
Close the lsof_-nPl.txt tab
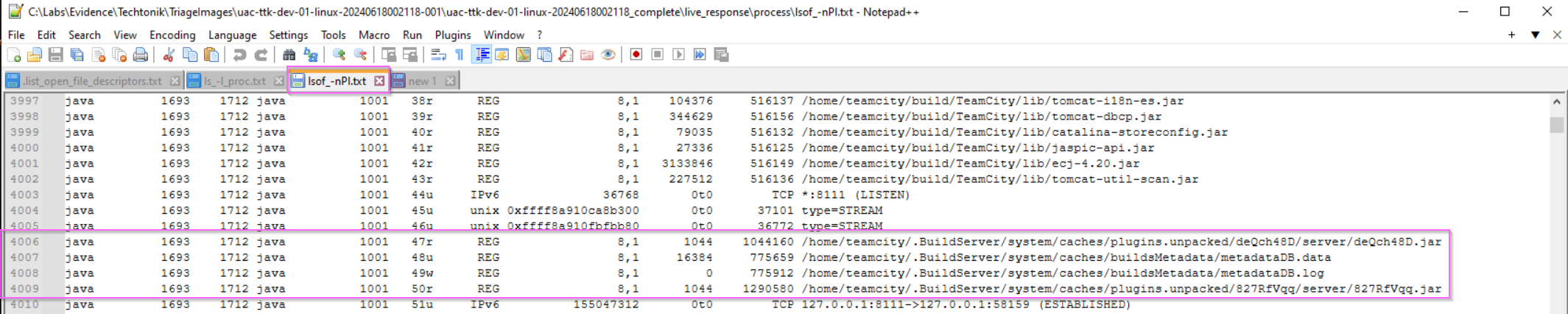379,81
